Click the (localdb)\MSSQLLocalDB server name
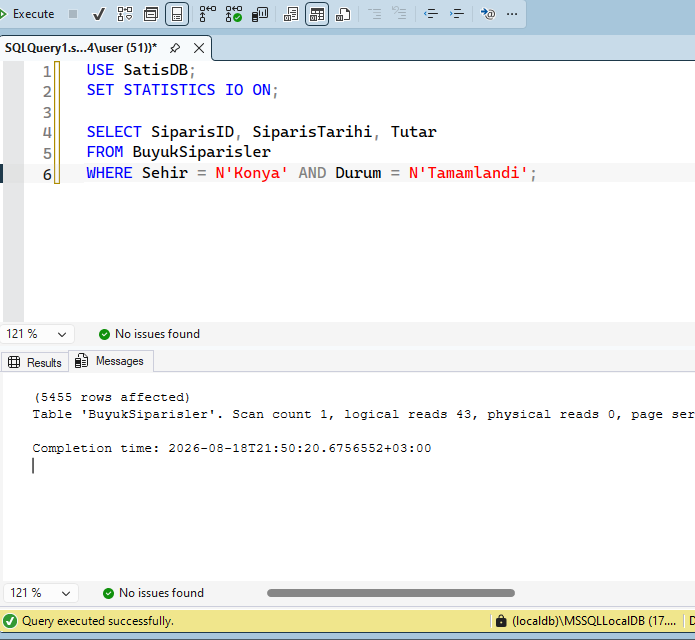 [594, 621]
